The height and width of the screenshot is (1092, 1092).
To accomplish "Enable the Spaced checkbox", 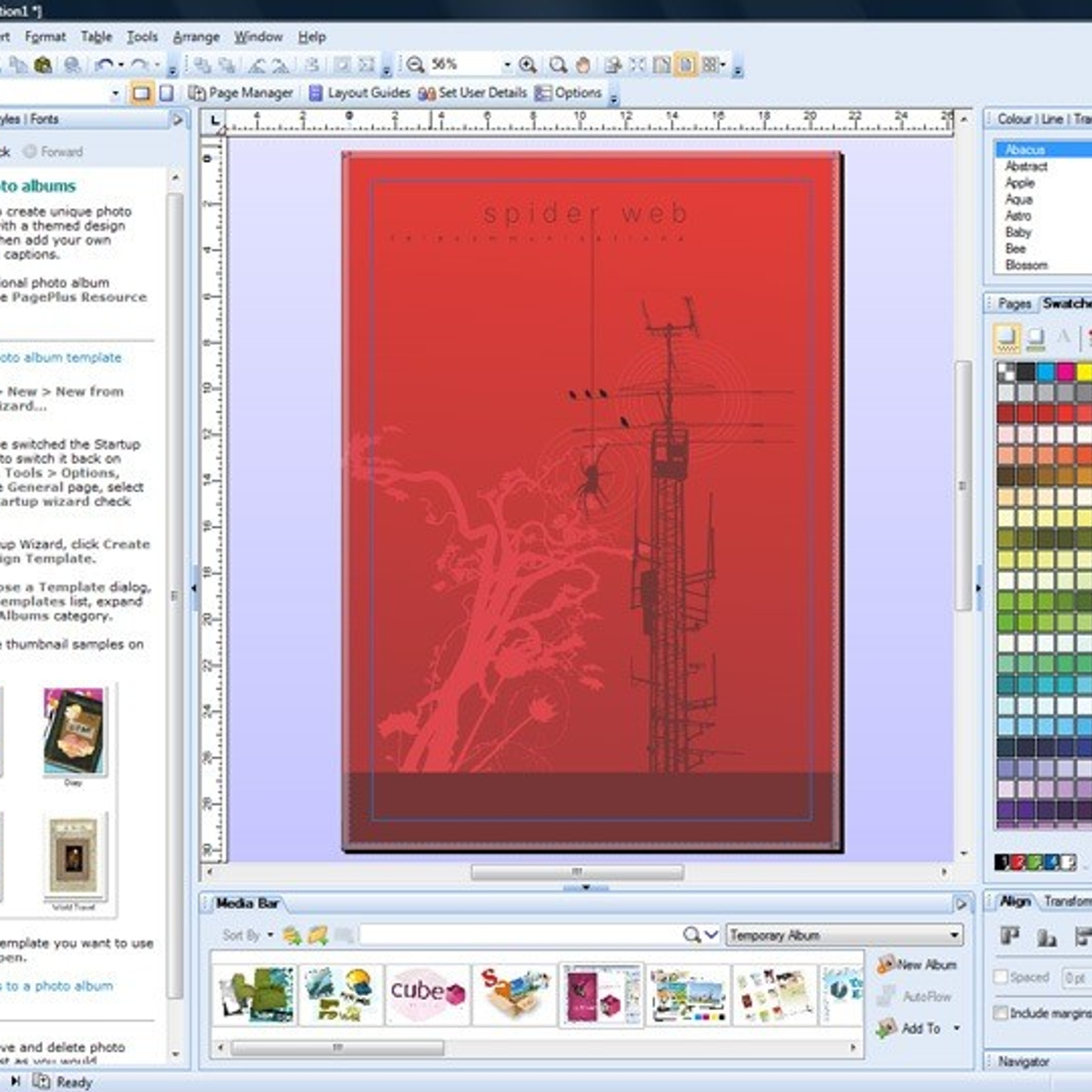I will (1001, 977).
